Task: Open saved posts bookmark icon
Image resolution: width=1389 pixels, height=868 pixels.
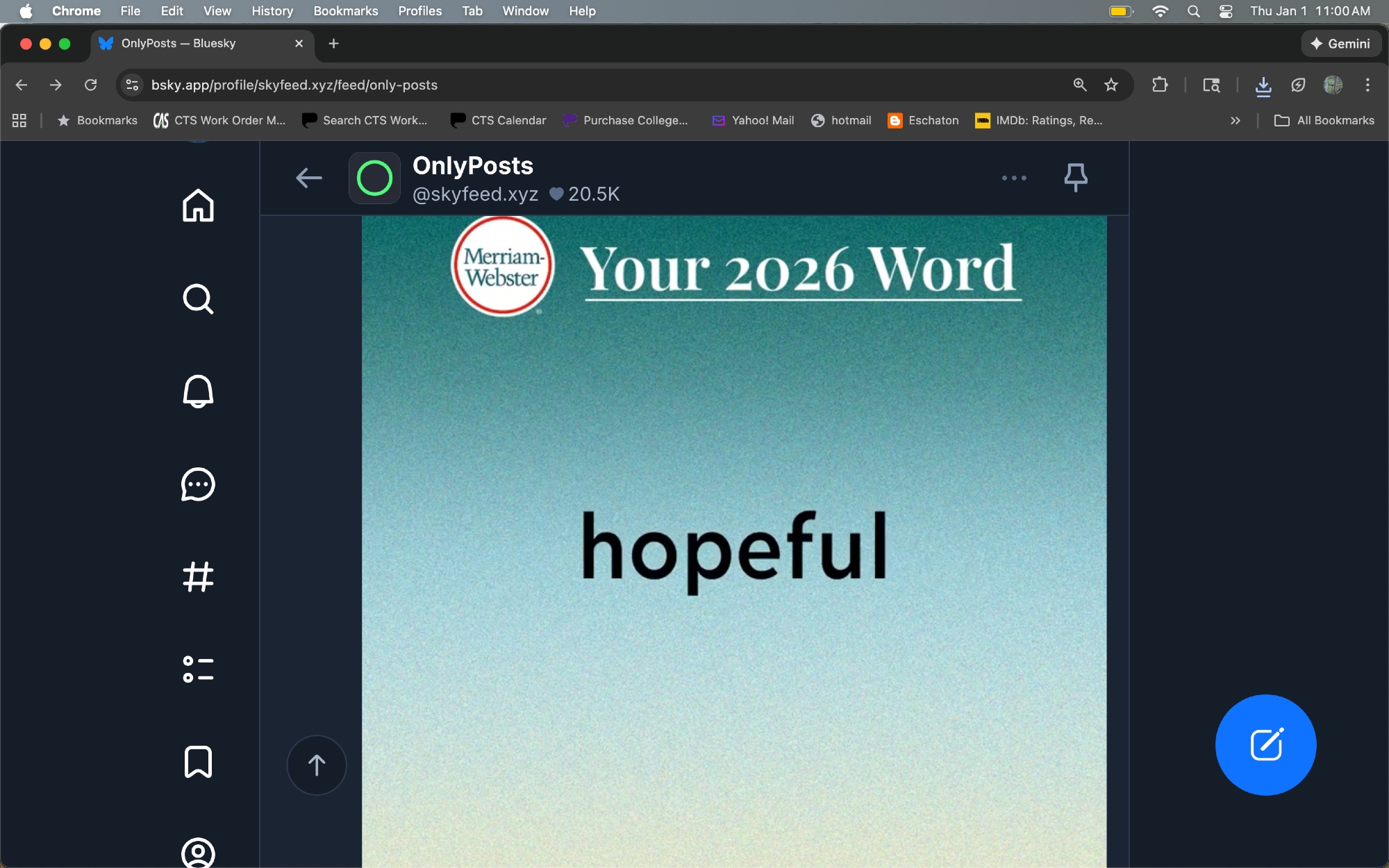Action: pos(198,762)
